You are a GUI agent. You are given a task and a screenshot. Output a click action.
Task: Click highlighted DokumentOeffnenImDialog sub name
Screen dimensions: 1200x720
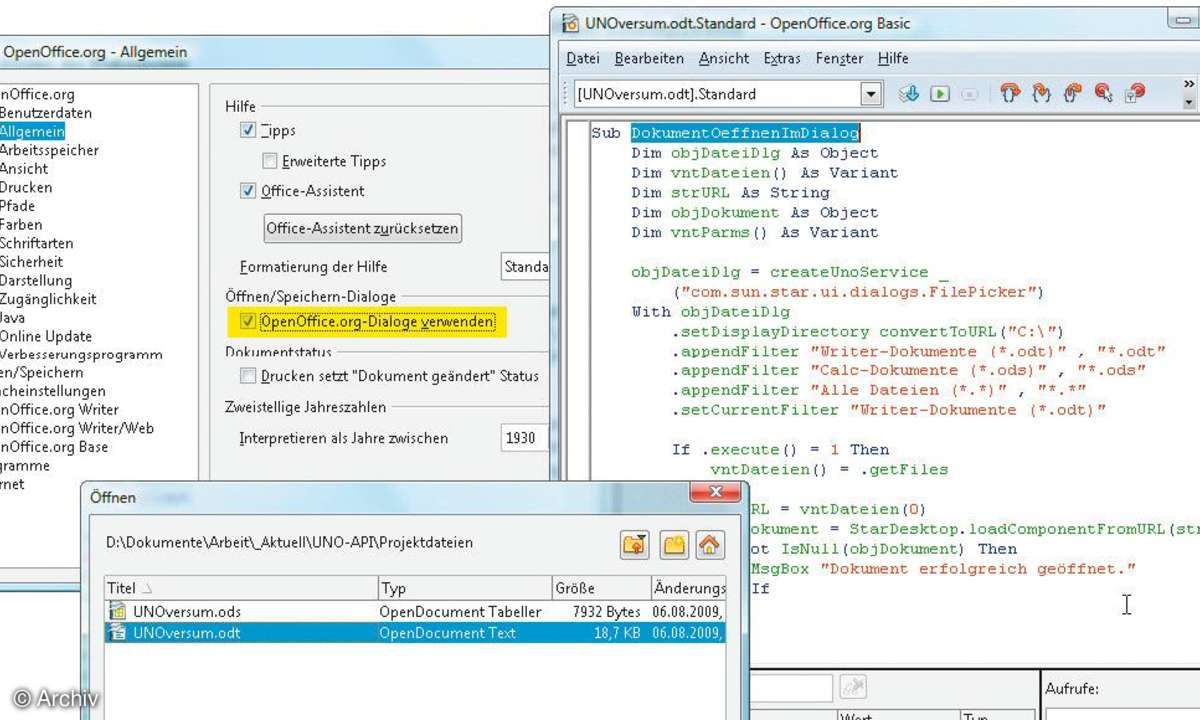(745, 133)
